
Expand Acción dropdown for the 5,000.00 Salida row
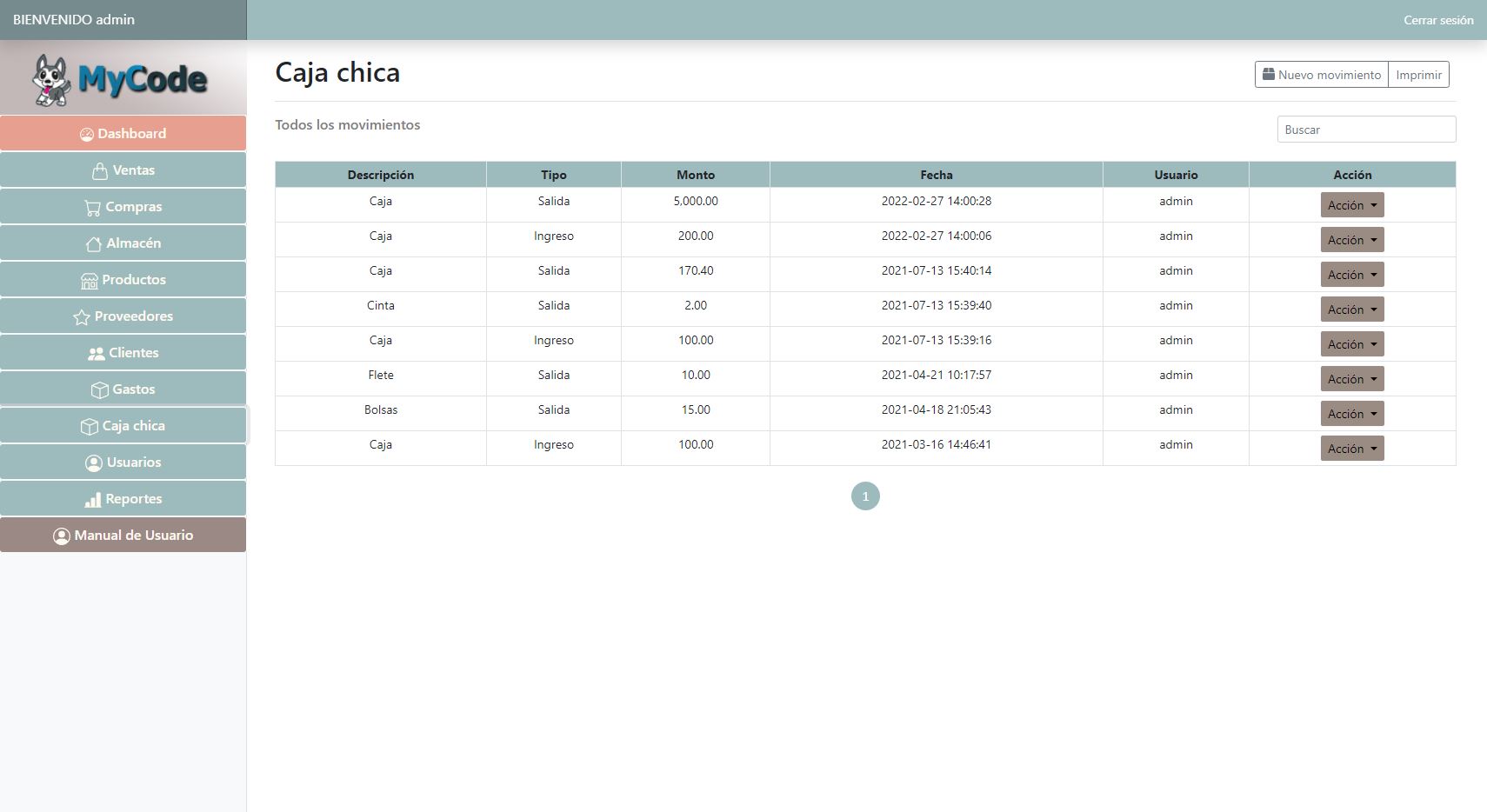click(x=1351, y=205)
